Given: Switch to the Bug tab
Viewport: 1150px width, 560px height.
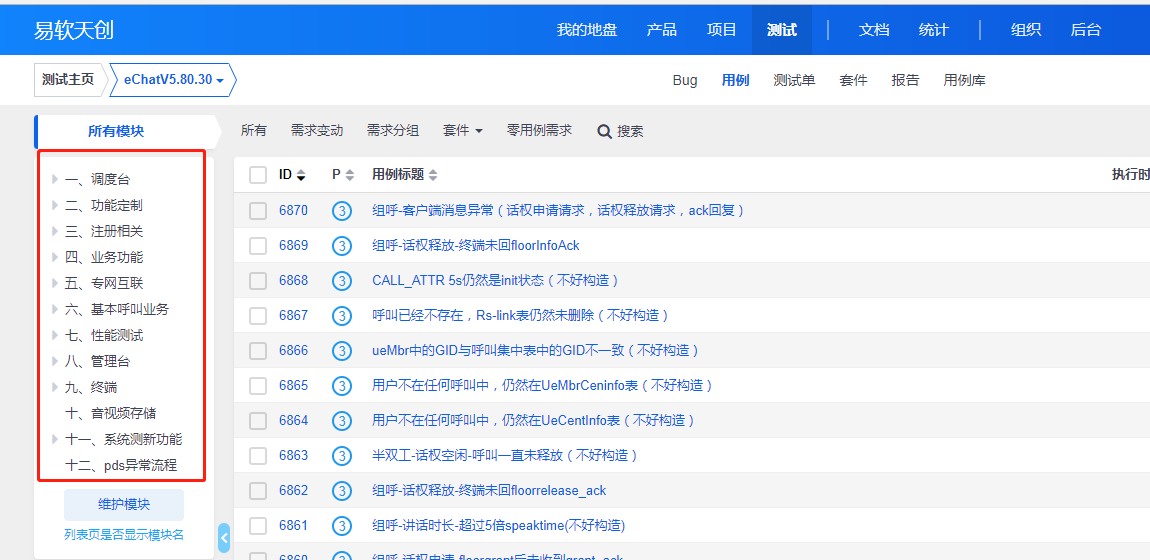Looking at the screenshot, I should (685, 80).
